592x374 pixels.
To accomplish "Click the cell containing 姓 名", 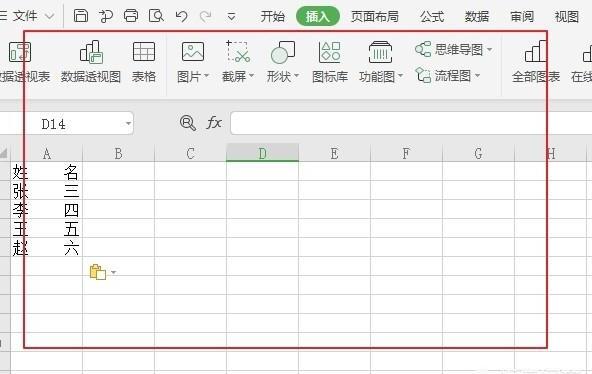I will click(x=46, y=172).
